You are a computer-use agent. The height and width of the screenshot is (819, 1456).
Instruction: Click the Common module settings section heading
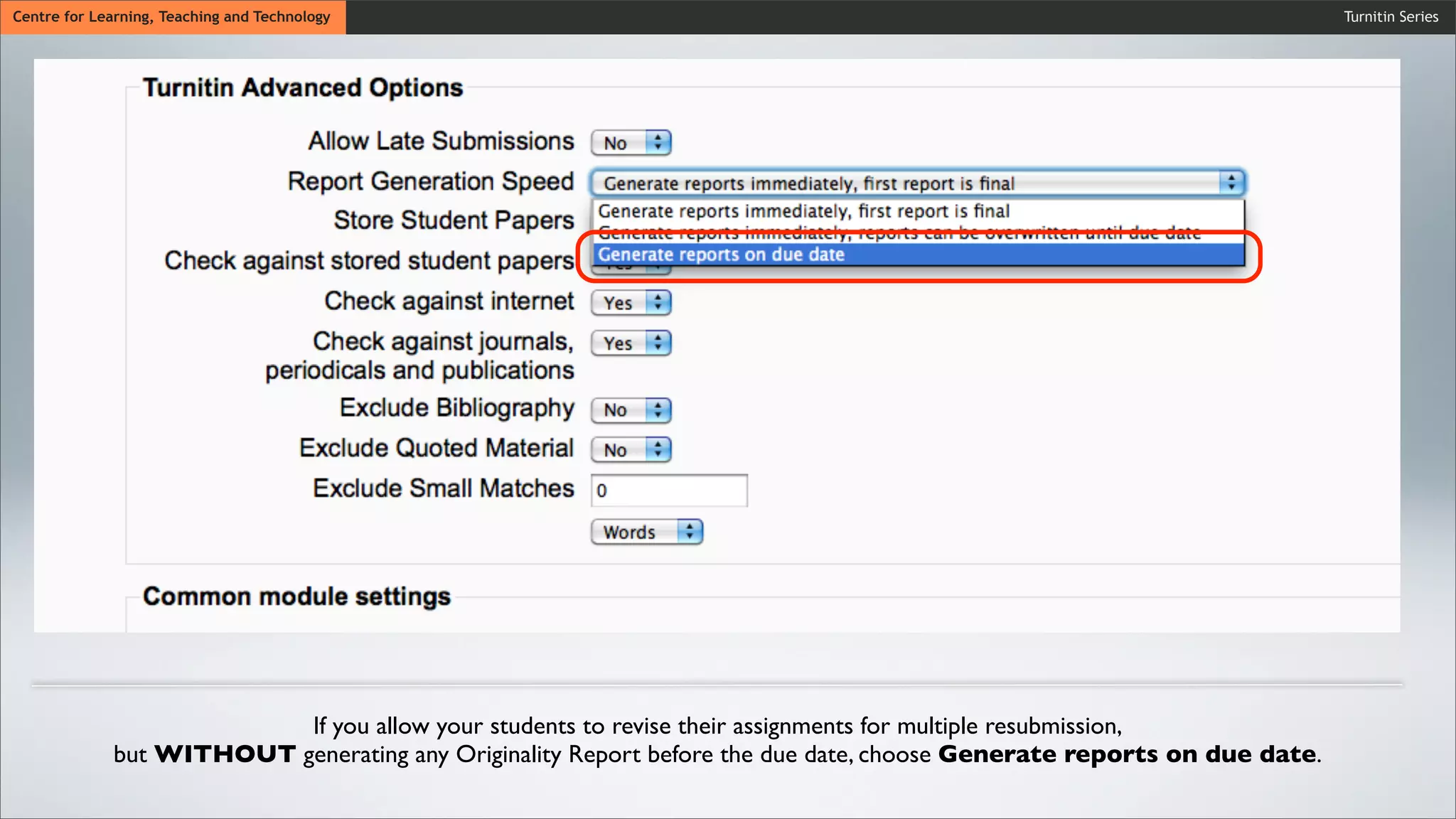(296, 596)
